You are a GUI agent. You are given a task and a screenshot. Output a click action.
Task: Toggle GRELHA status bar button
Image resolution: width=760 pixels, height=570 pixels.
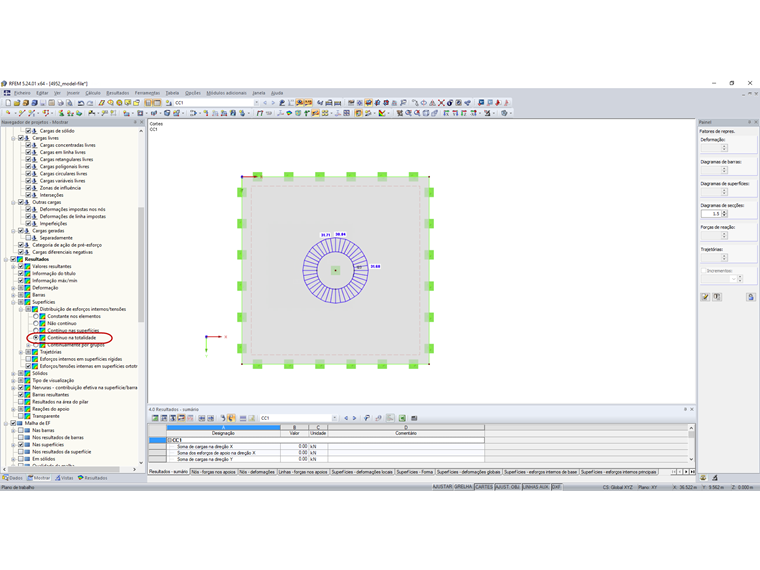(x=463, y=487)
